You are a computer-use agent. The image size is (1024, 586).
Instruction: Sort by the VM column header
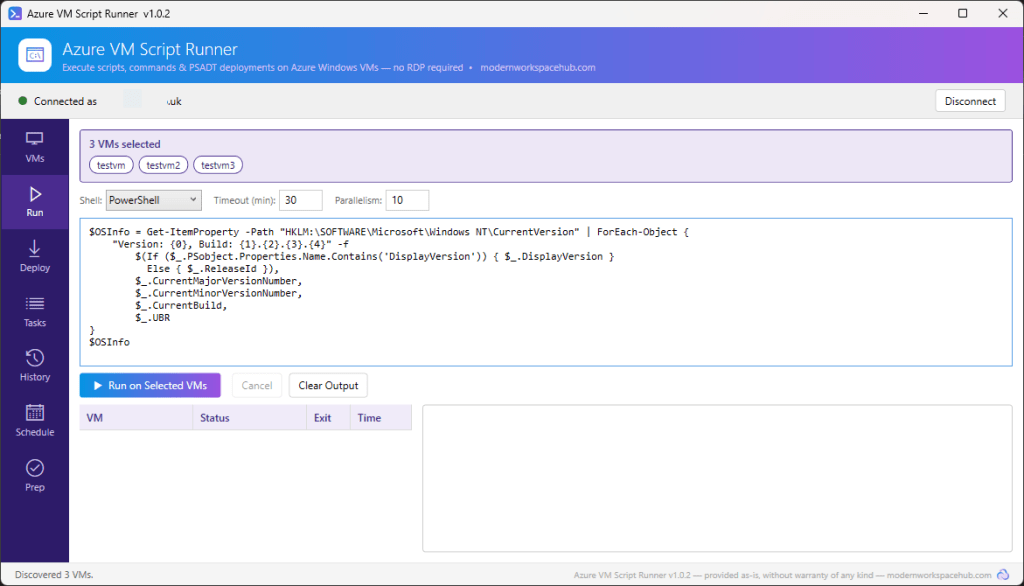click(136, 417)
